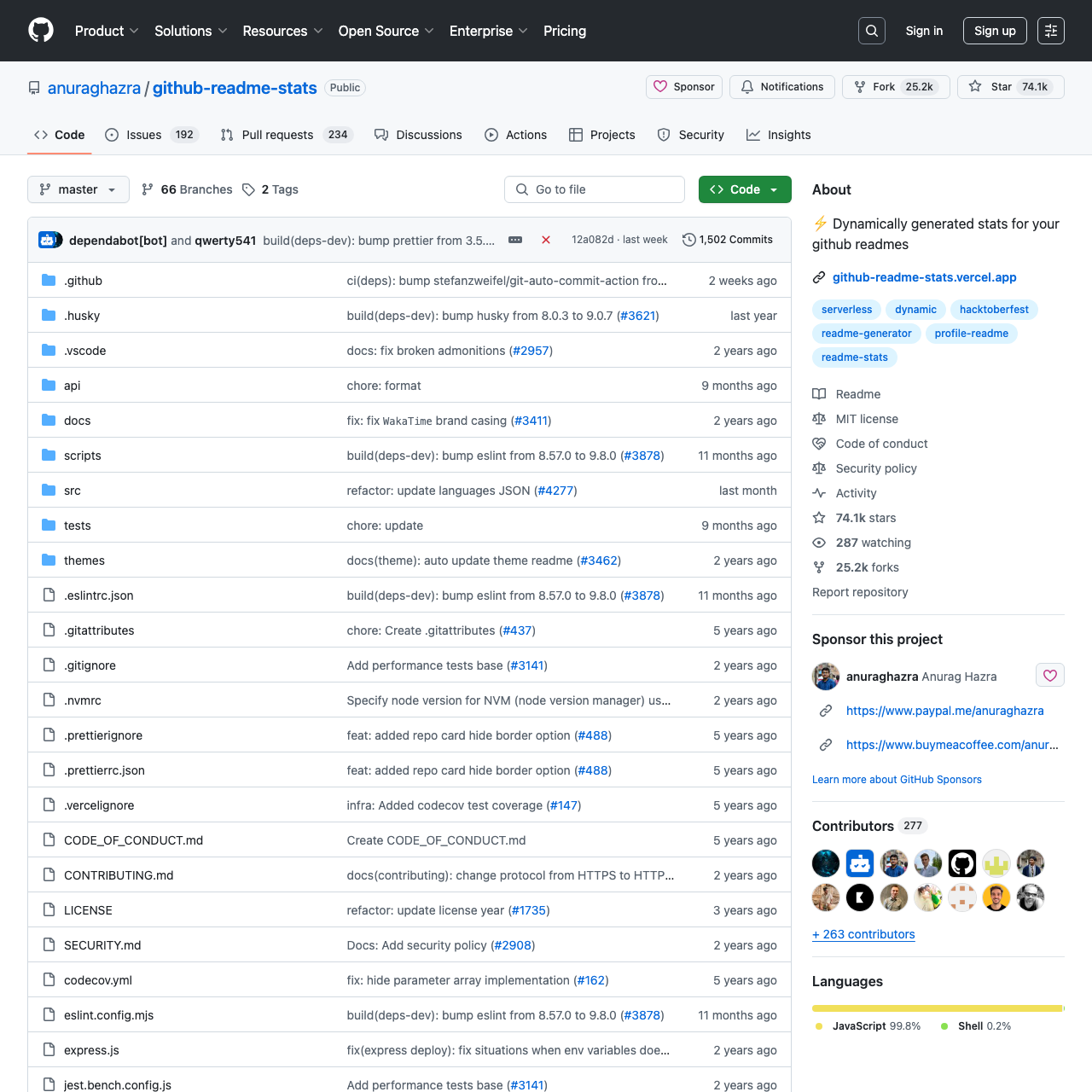
Task: Click Learn more about GitHub Sponsors
Action: coord(897,780)
